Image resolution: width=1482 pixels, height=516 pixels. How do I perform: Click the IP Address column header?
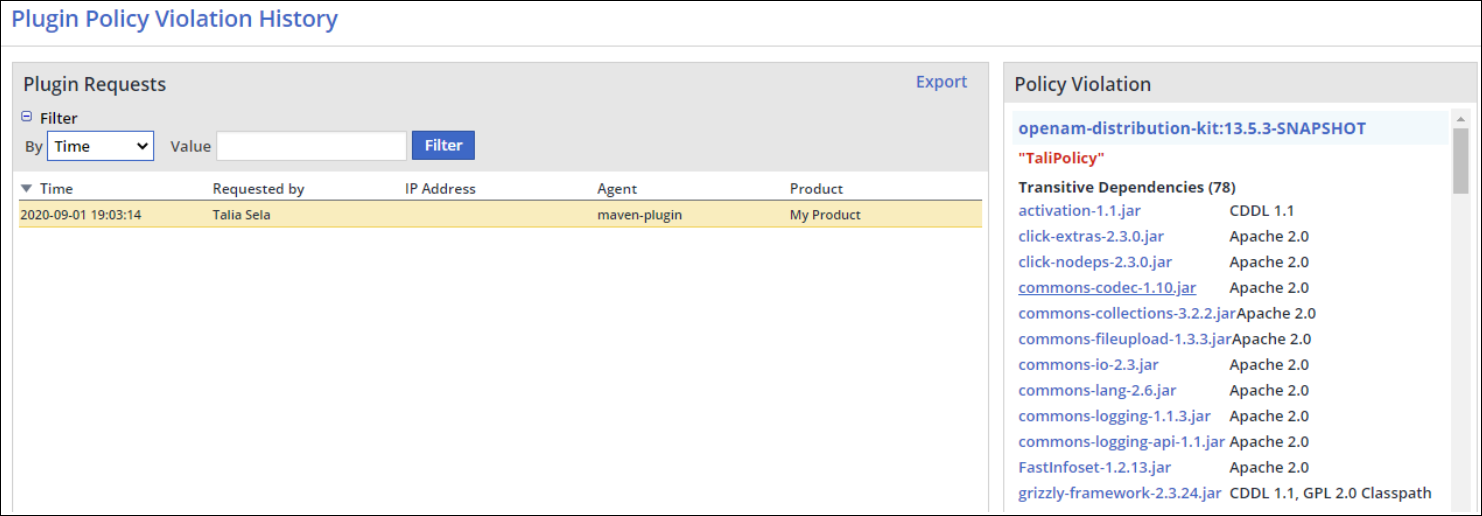[x=440, y=188]
